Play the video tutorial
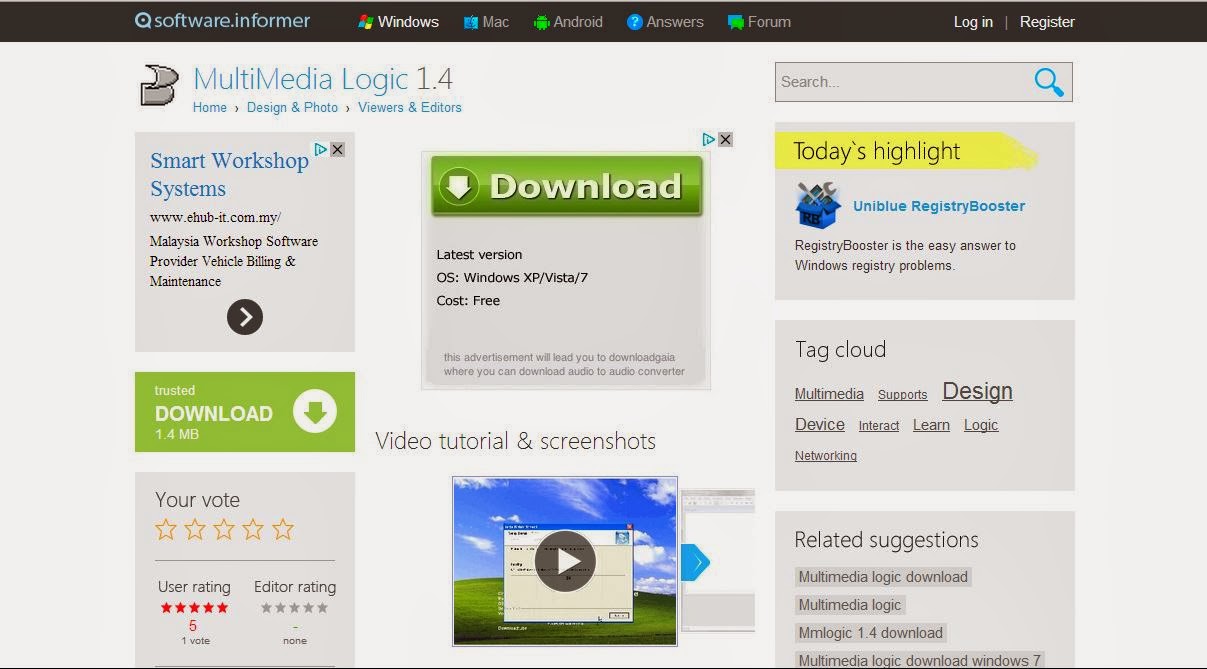Screen dimensions: 1207x669 click(x=565, y=561)
